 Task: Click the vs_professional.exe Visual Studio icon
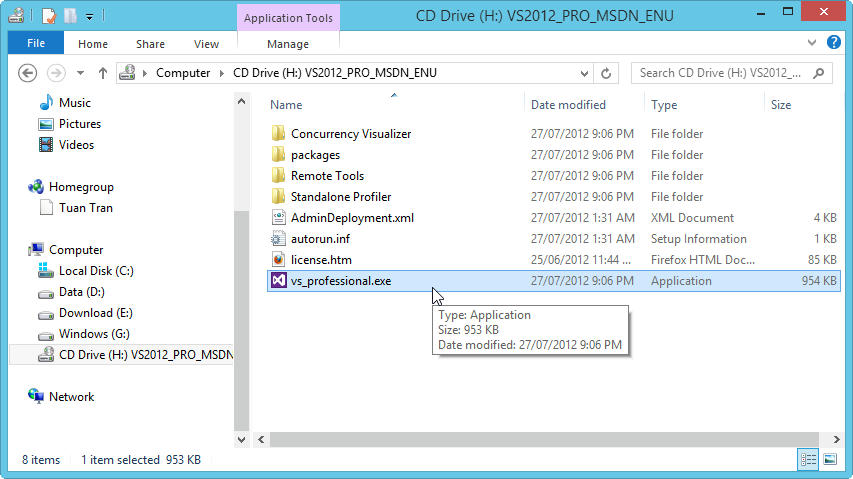coord(279,281)
